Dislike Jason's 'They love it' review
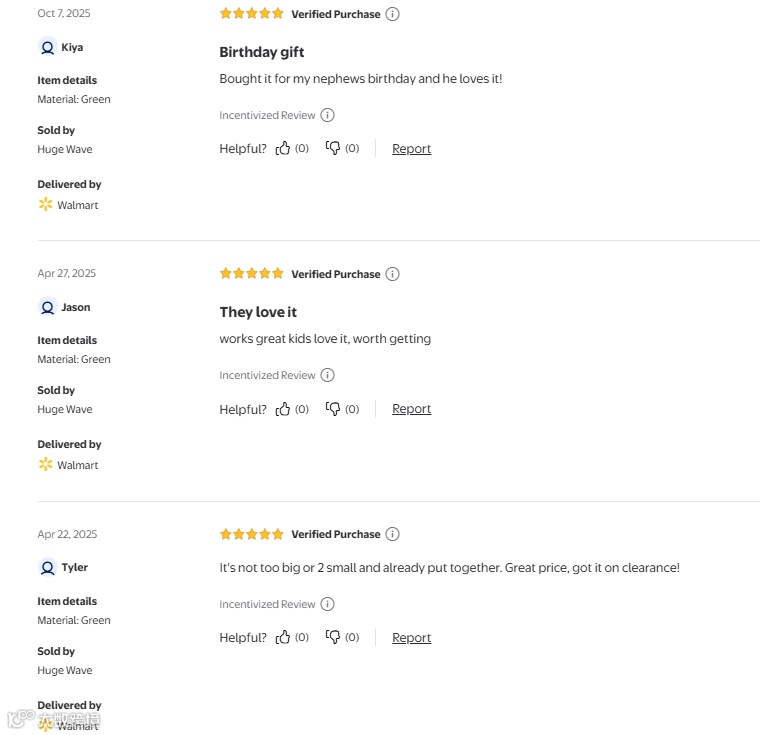This screenshot has height=735, width=760. (x=333, y=409)
